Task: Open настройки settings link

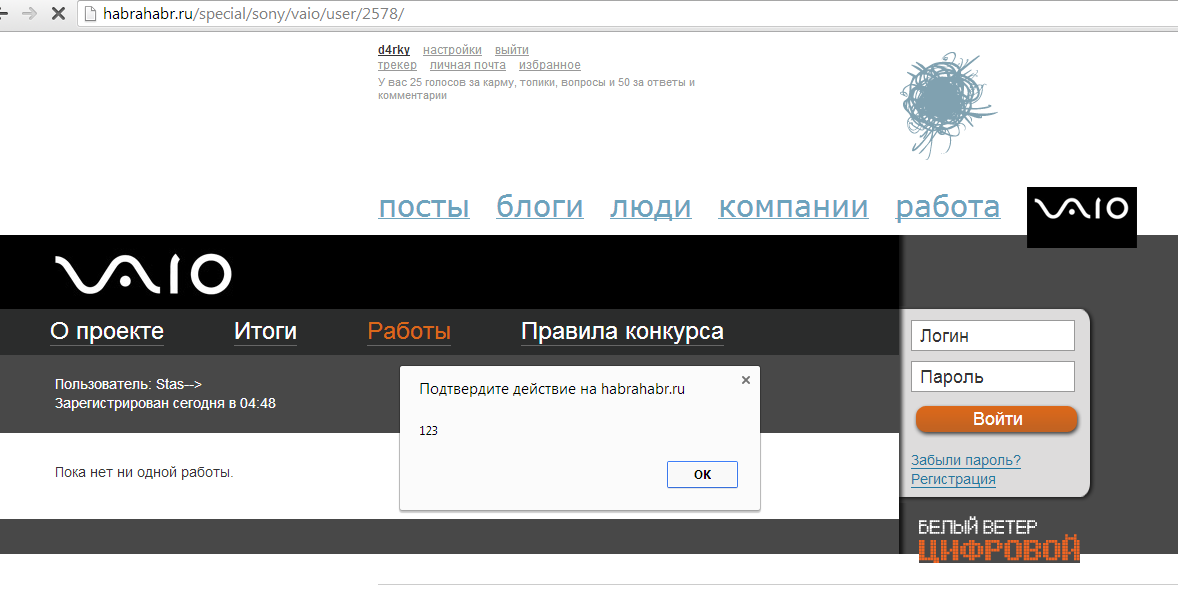Action: [x=452, y=50]
